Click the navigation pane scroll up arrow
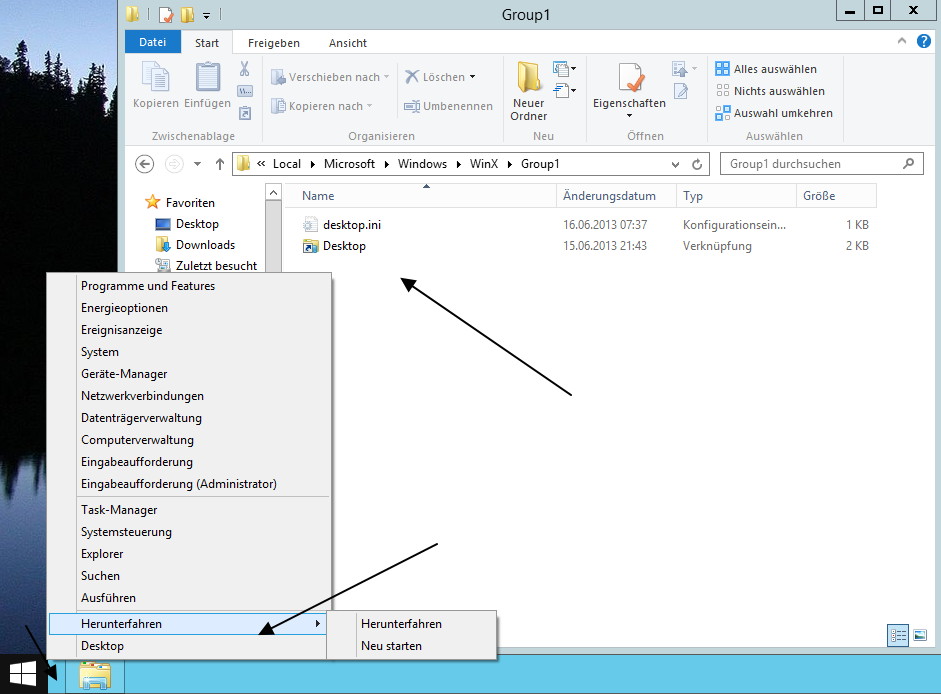 [x=273, y=192]
